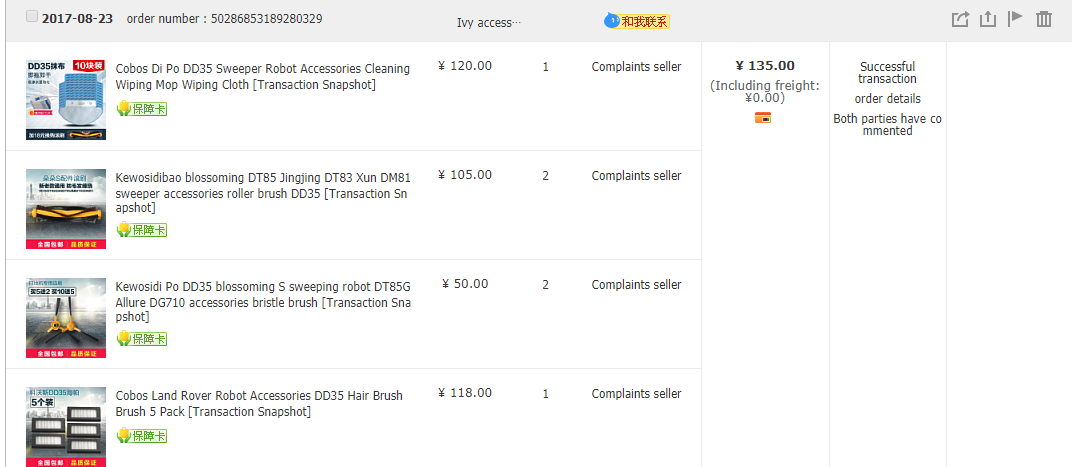This screenshot has height=467, width=1072.
Task: Click the yellow roller brush product thumbnail
Action: click(x=66, y=208)
